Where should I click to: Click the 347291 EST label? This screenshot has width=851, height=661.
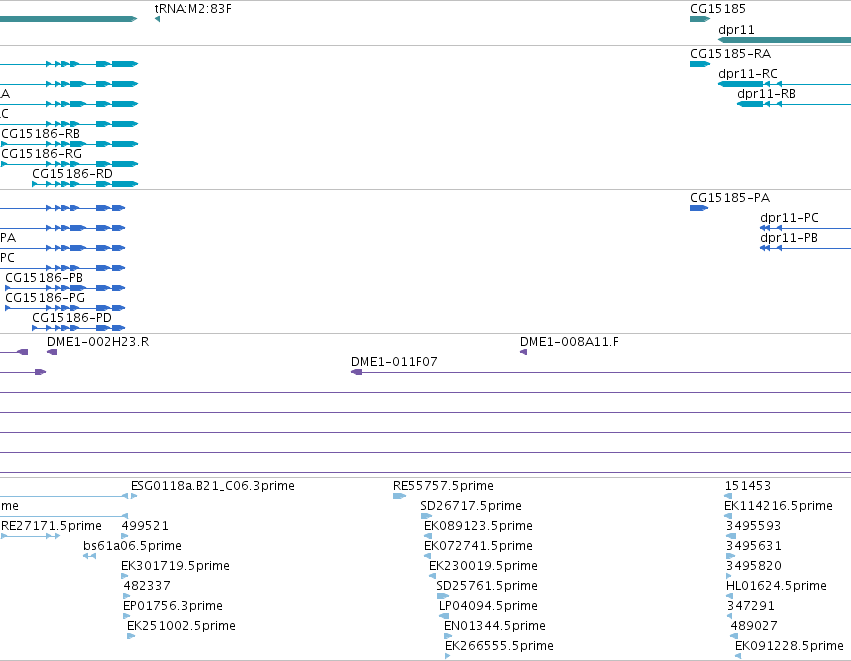751,606
